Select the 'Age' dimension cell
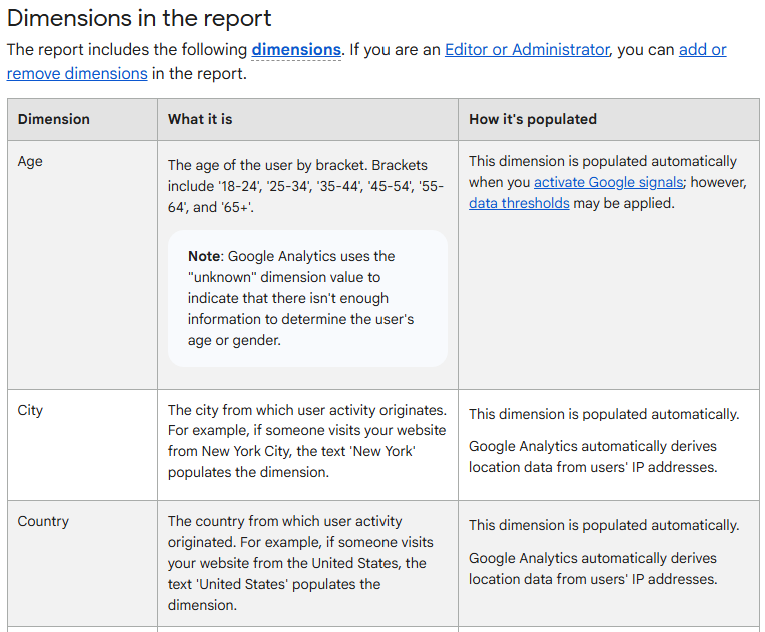This screenshot has height=632, width=765. pos(30,161)
